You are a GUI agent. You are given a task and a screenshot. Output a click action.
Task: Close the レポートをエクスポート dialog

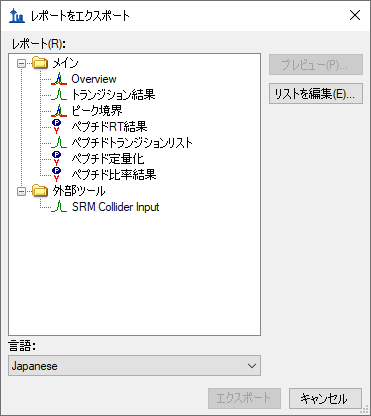pyautogui.click(x=355, y=15)
